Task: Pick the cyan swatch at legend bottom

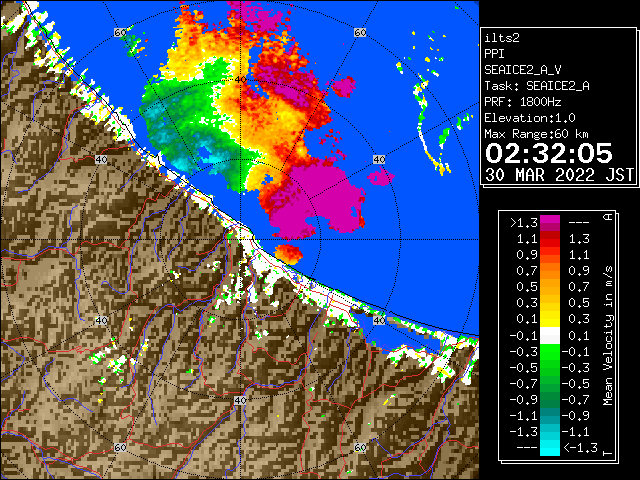Action: coord(550,447)
